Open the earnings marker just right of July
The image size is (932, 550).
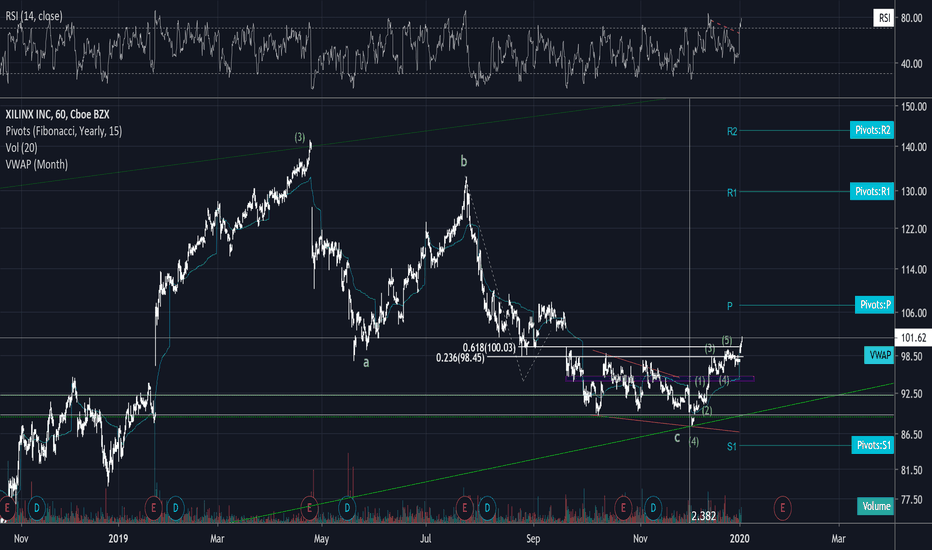tap(465, 508)
